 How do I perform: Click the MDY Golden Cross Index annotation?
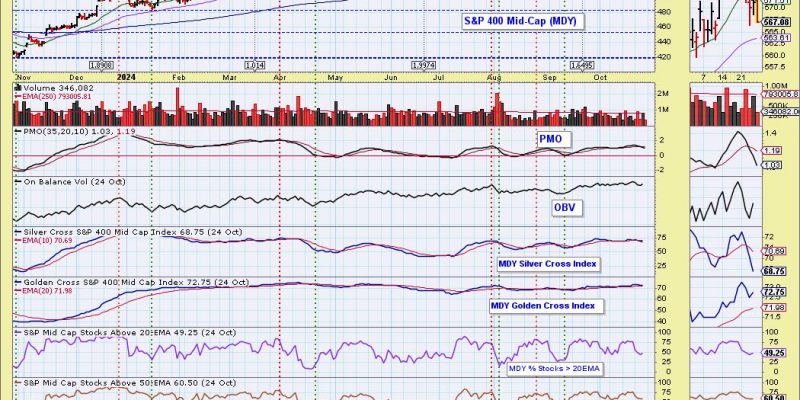tap(546, 306)
